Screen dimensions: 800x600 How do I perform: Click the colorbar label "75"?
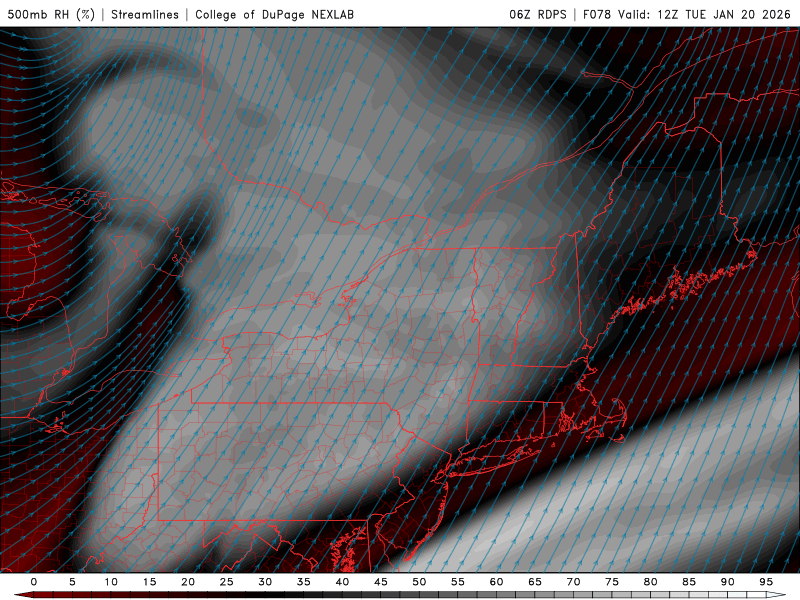coord(612,582)
